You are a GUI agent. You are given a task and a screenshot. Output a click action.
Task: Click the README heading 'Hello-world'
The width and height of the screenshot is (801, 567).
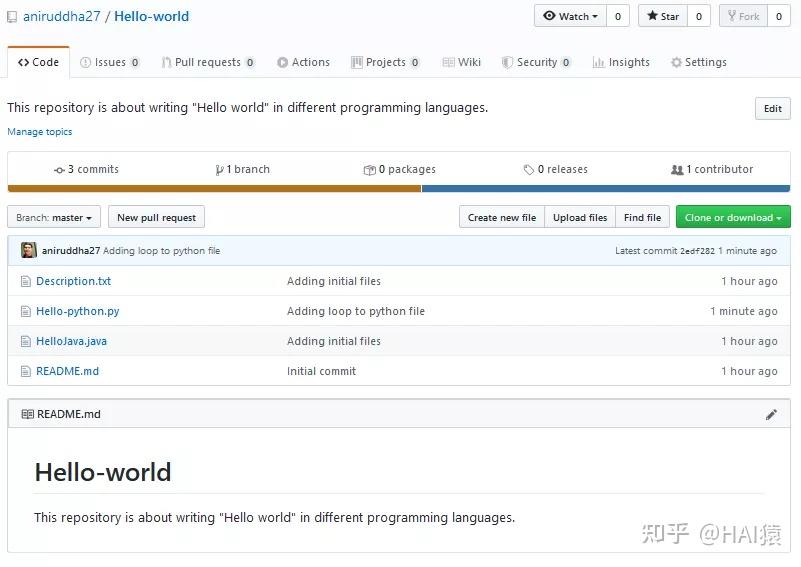tap(103, 472)
